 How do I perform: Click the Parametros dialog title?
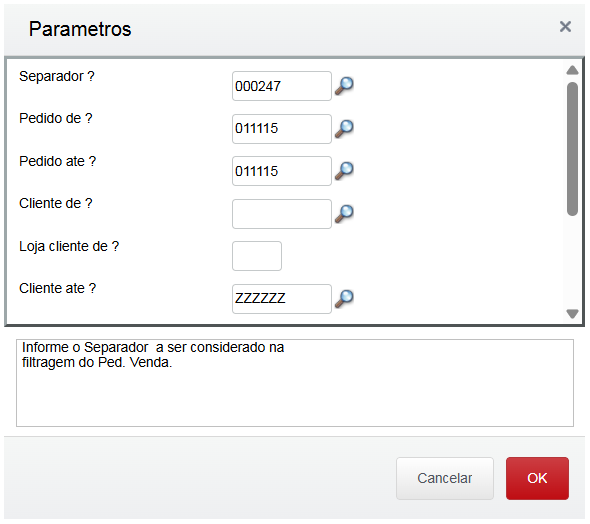coord(80,29)
